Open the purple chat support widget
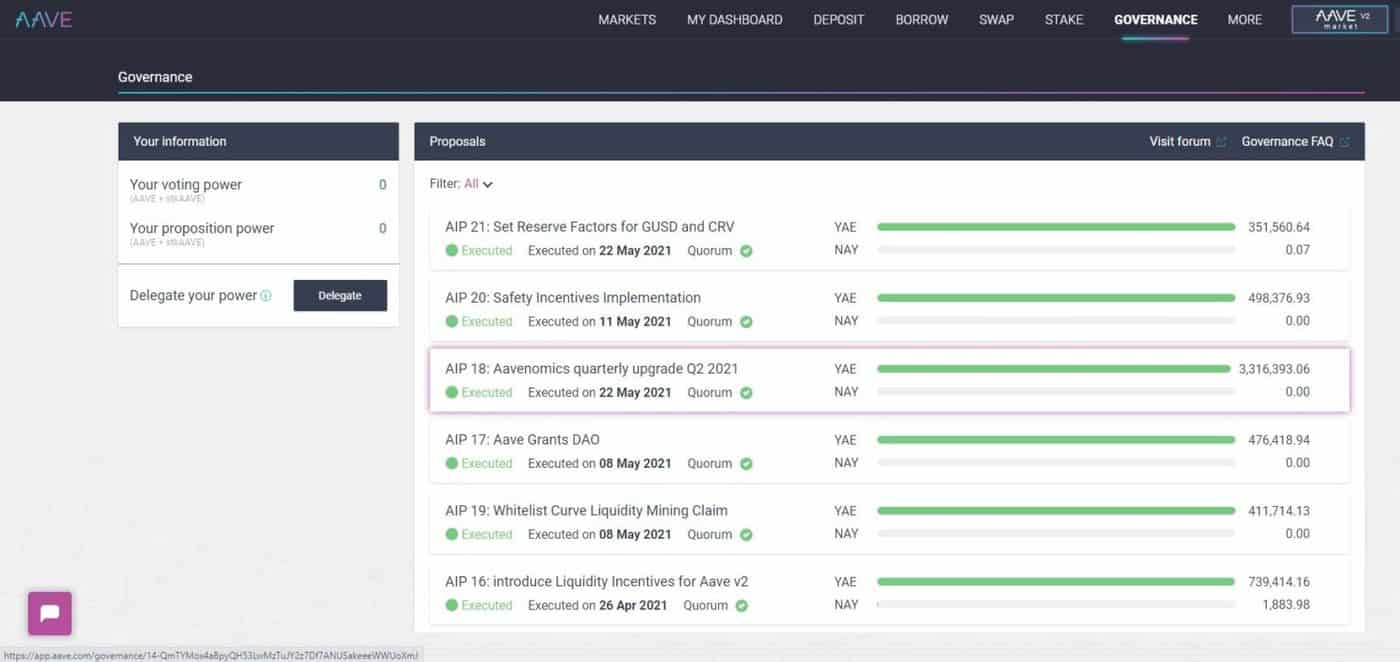This screenshot has height=662, width=1400. [x=50, y=613]
